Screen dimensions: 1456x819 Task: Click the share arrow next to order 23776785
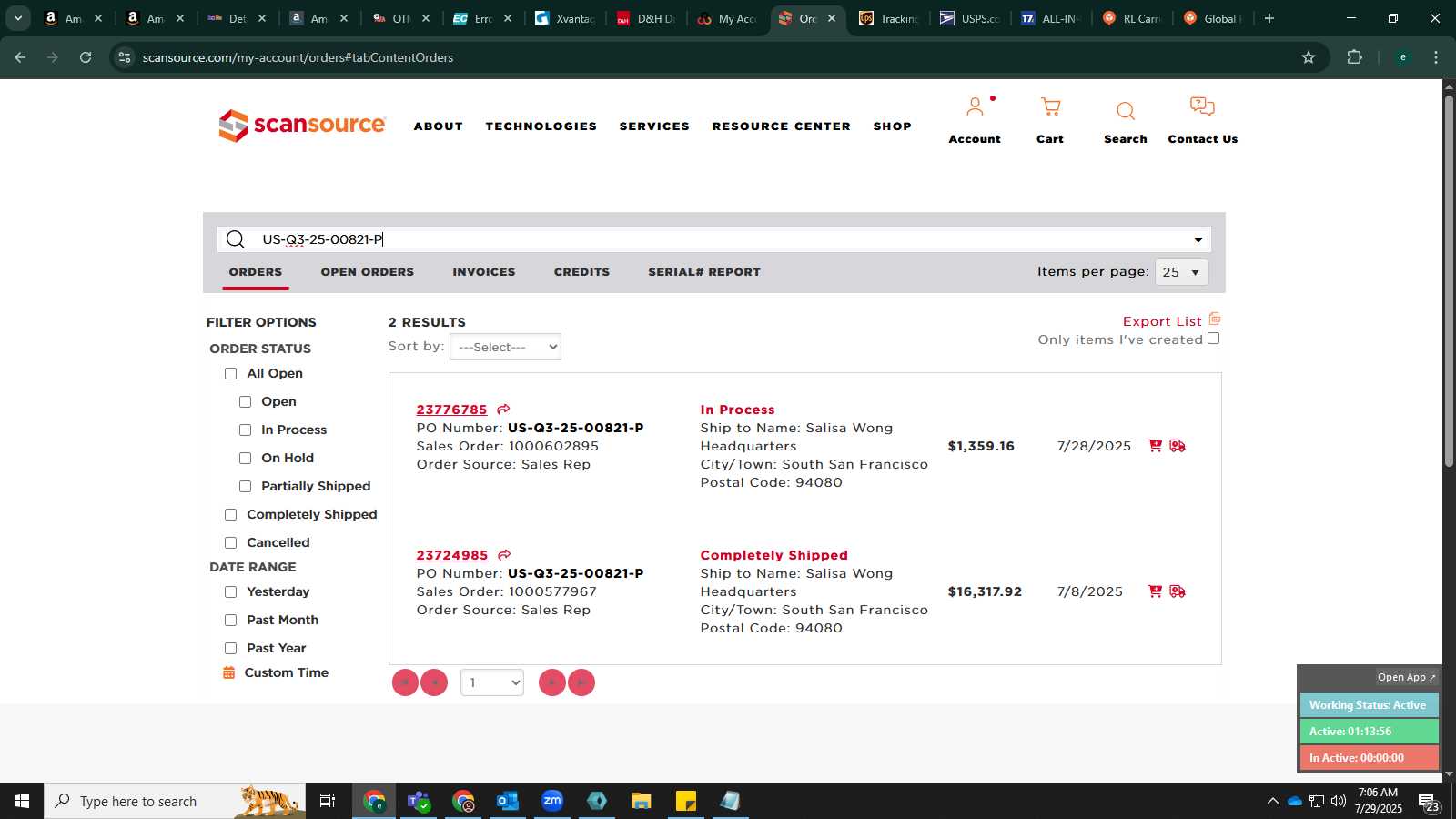tap(503, 409)
